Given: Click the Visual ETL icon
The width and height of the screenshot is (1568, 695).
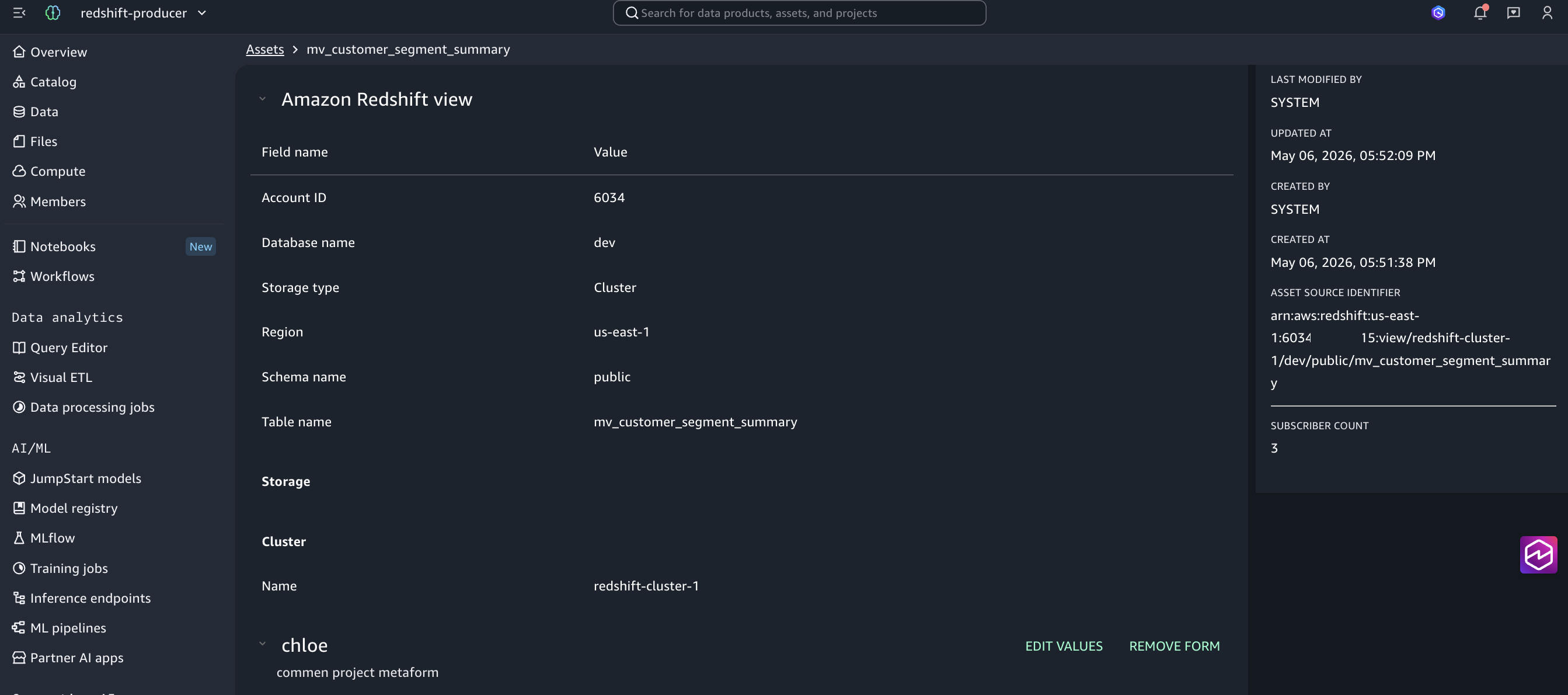Looking at the screenshot, I should [19, 377].
